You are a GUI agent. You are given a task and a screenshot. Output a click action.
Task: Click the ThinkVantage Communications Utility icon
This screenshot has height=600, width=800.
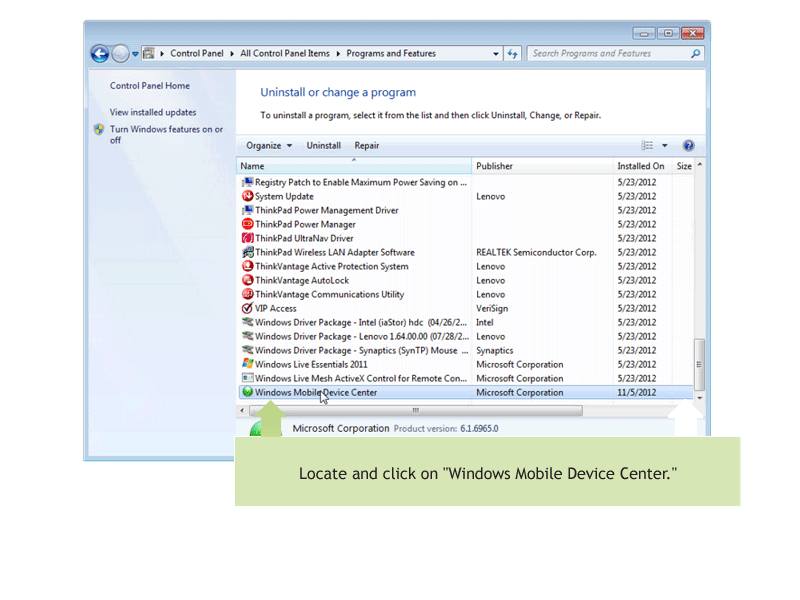pos(247,294)
